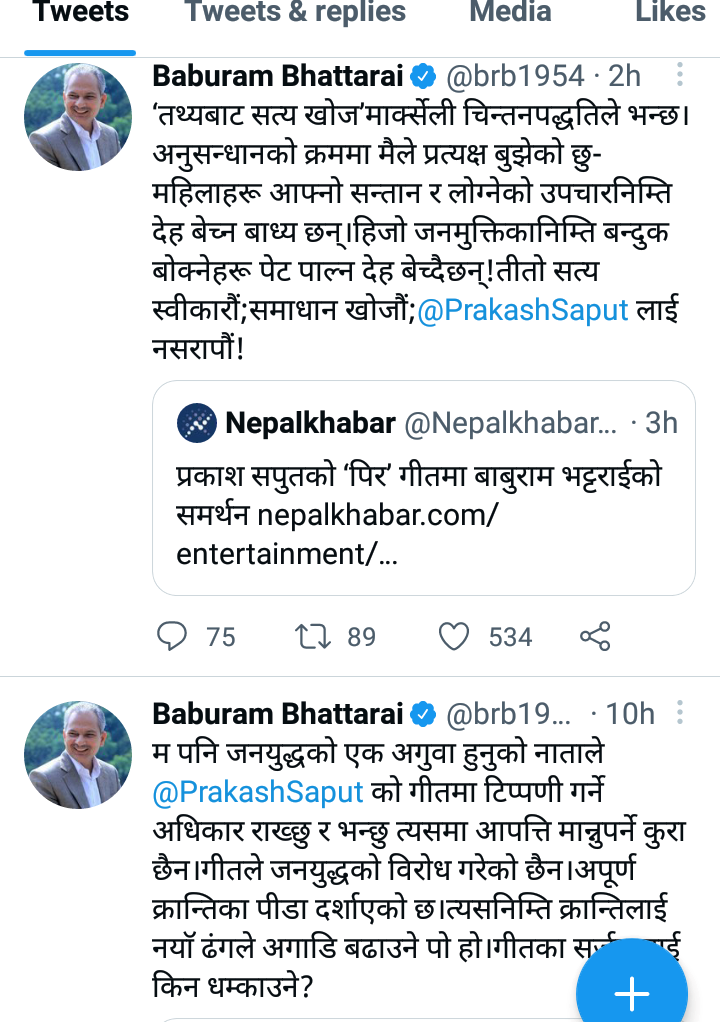
Task: Open the Likes tab
Action: pos(670,12)
